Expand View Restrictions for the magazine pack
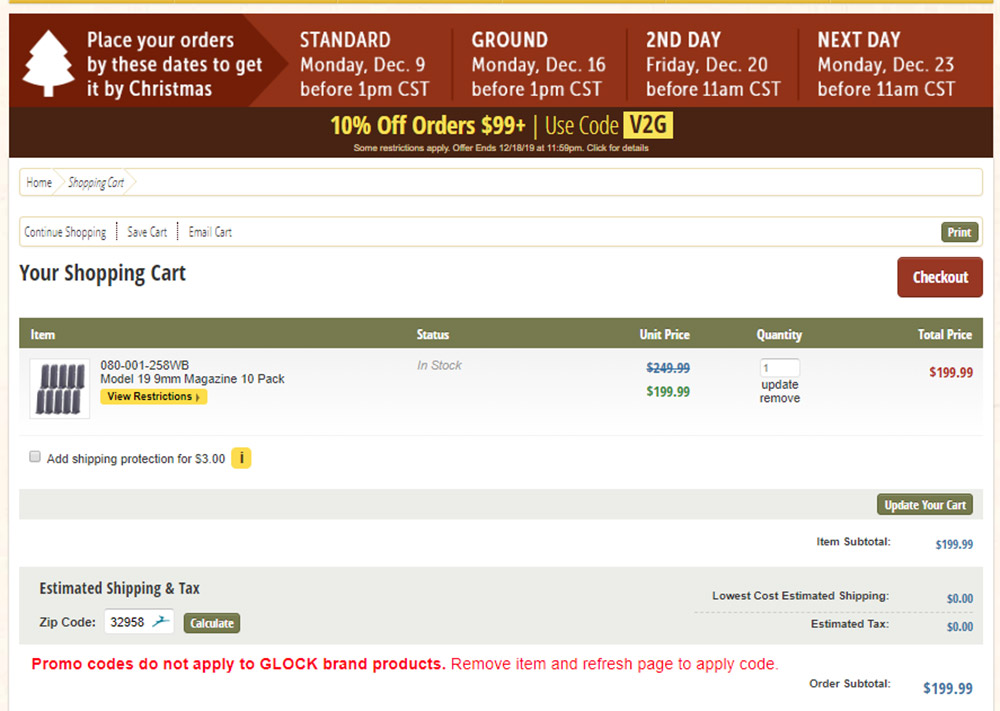Screen dimensions: 1000x711 [153, 397]
